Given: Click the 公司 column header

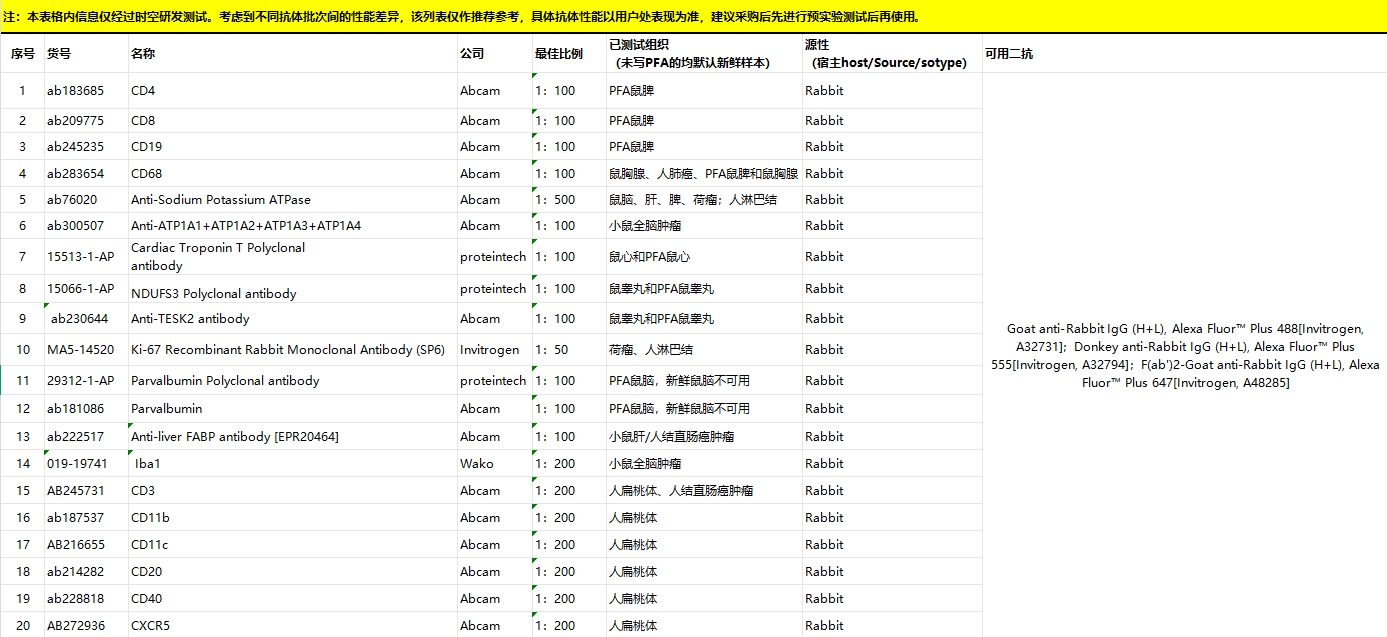Looking at the screenshot, I should tap(495, 54).
